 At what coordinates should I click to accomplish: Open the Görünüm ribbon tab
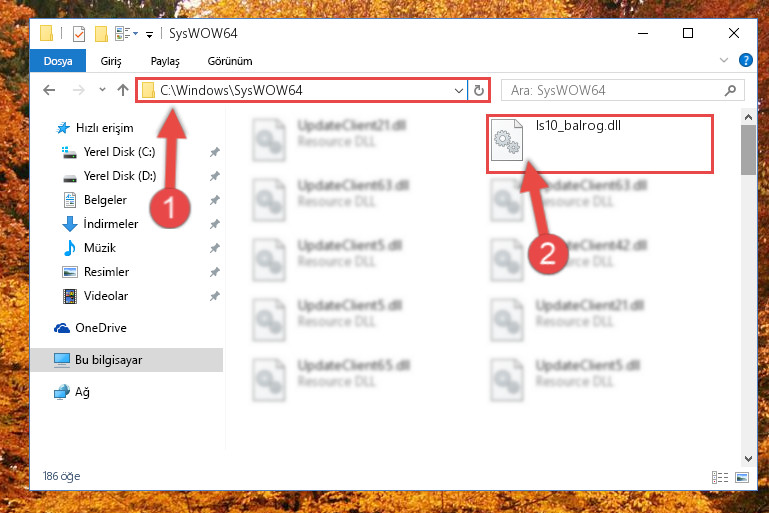click(230, 61)
